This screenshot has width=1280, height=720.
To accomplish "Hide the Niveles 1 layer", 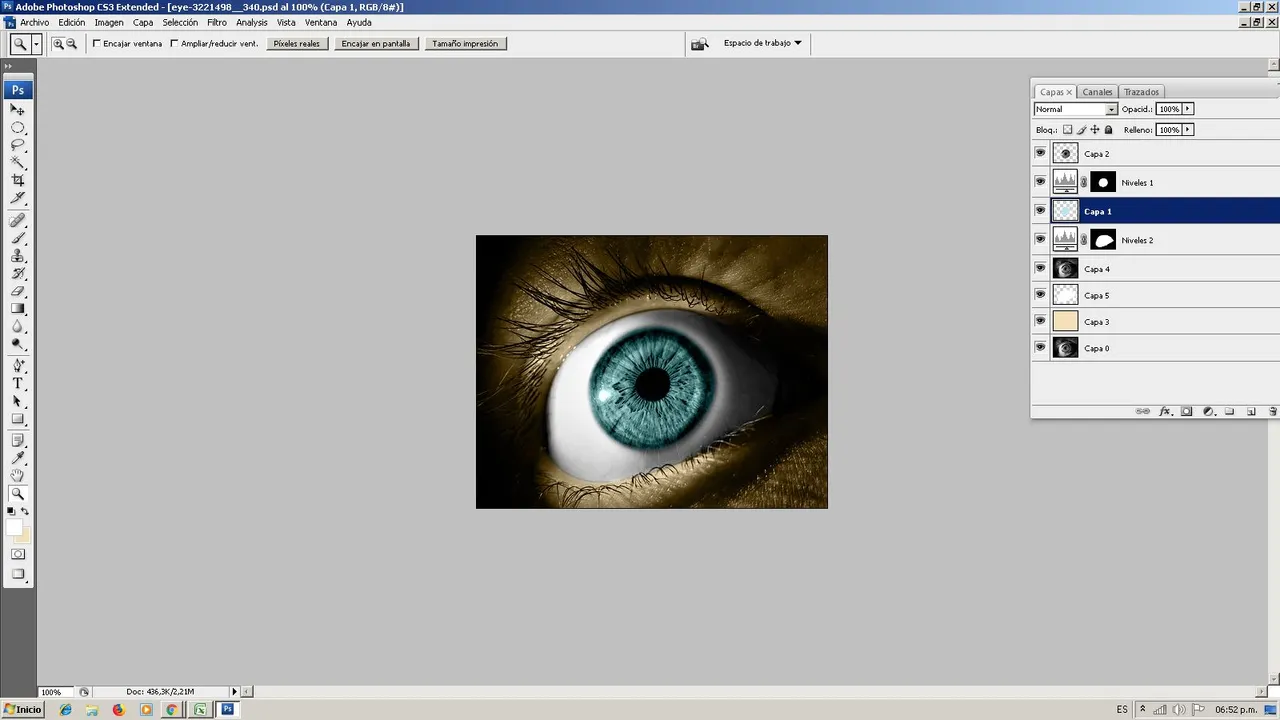I will [x=1040, y=182].
